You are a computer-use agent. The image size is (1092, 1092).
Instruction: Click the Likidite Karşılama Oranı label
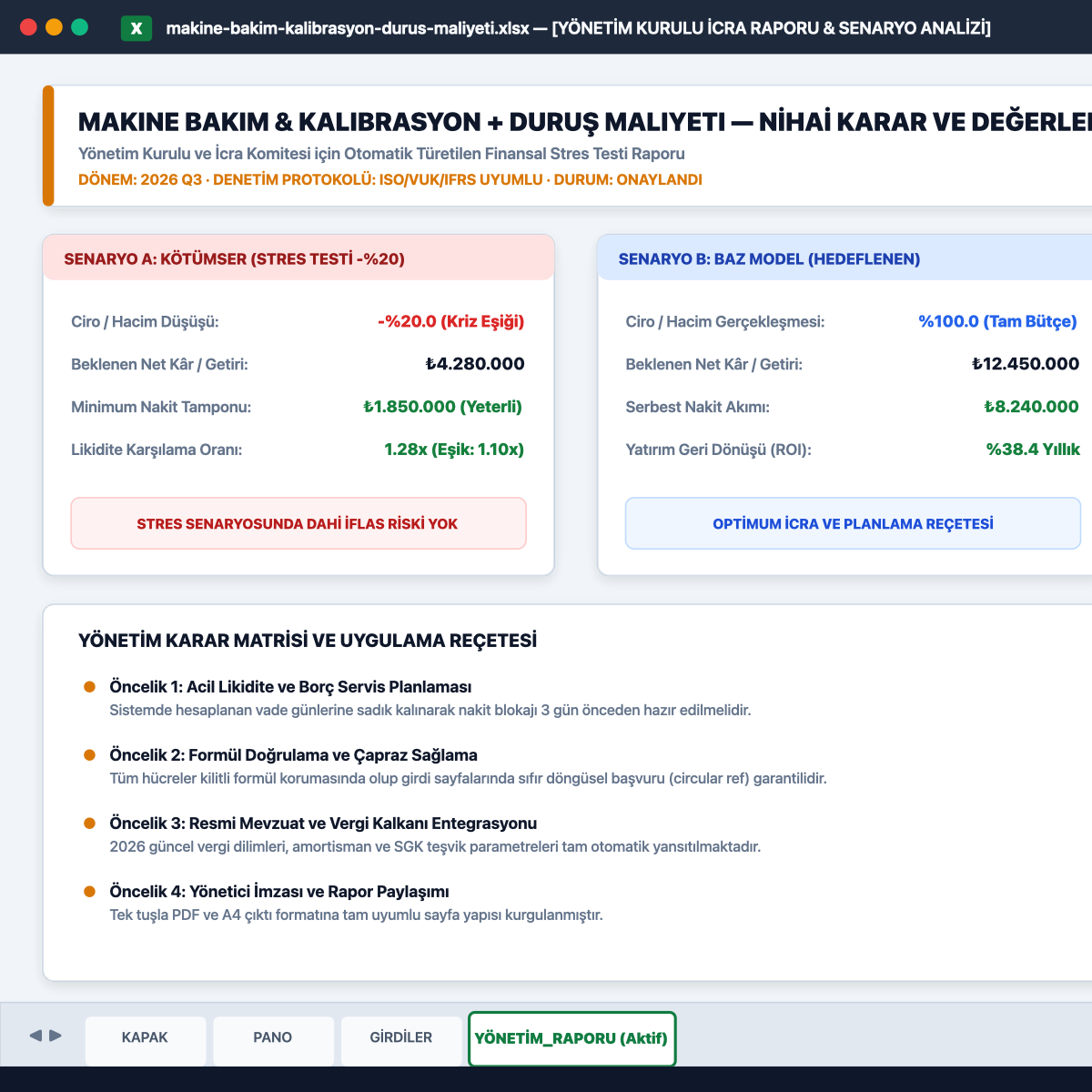[x=157, y=450]
